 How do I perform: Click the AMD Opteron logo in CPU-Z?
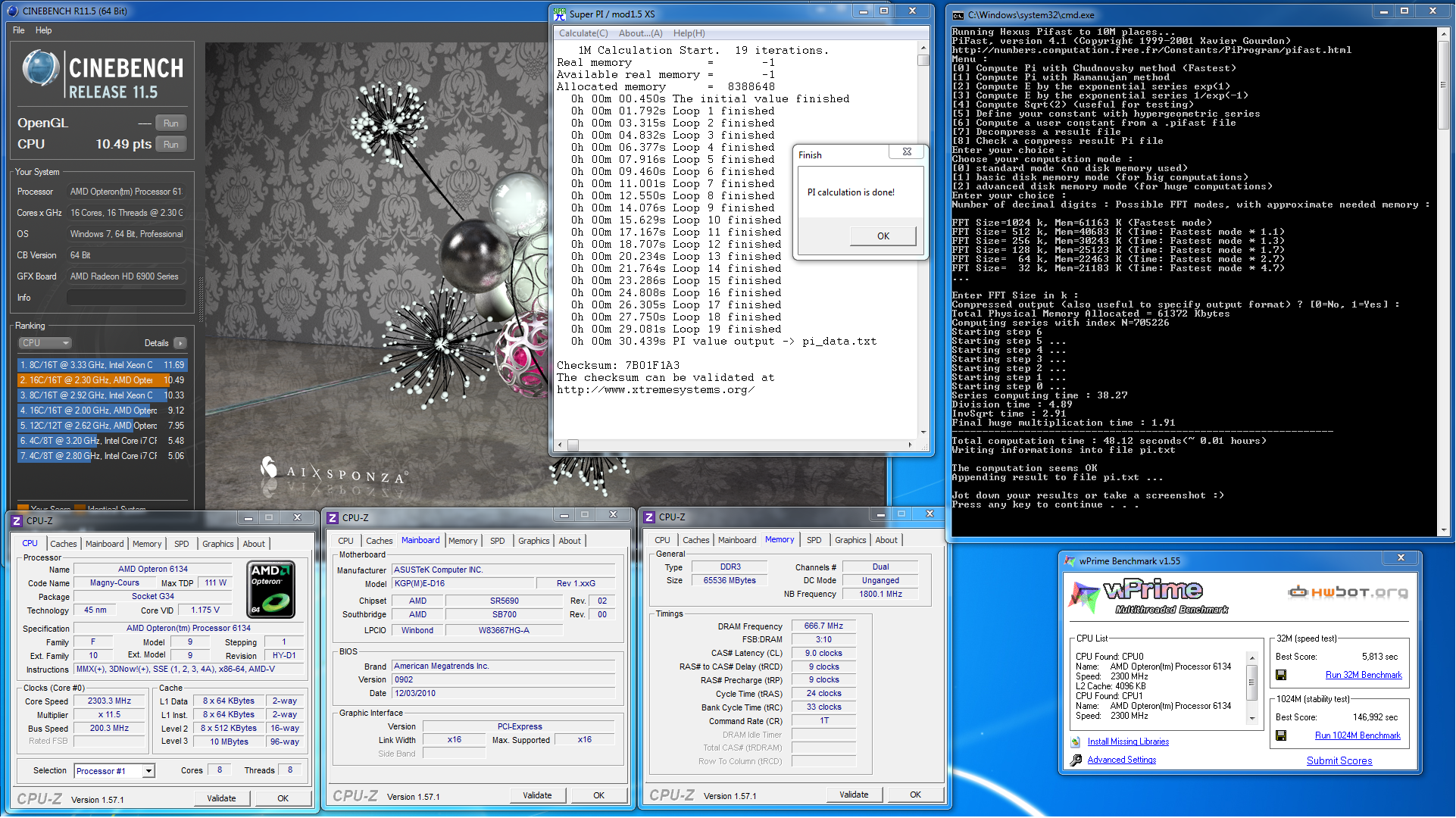pyautogui.click(x=271, y=589)
